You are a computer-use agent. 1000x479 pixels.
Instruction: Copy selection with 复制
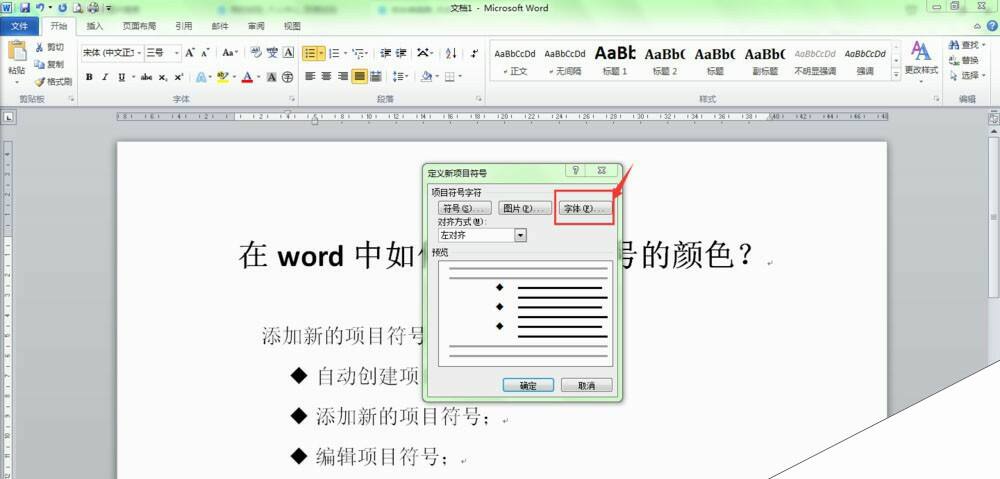pyautogui.click(x=50, y=64)
